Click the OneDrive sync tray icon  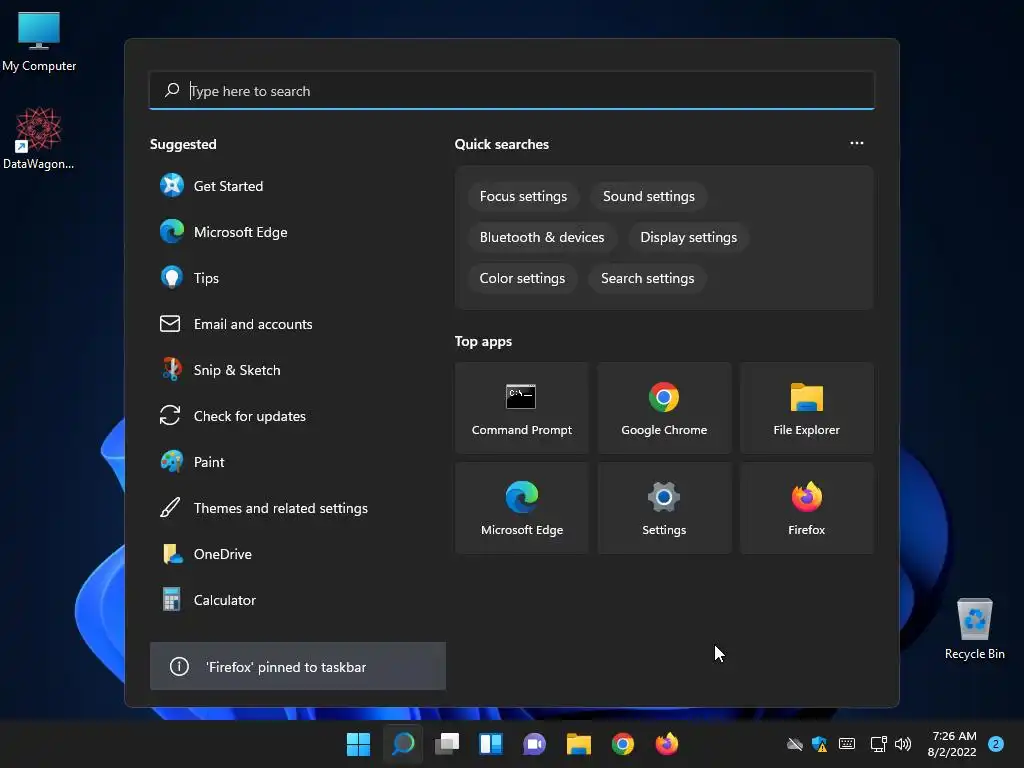pos(794,744)
